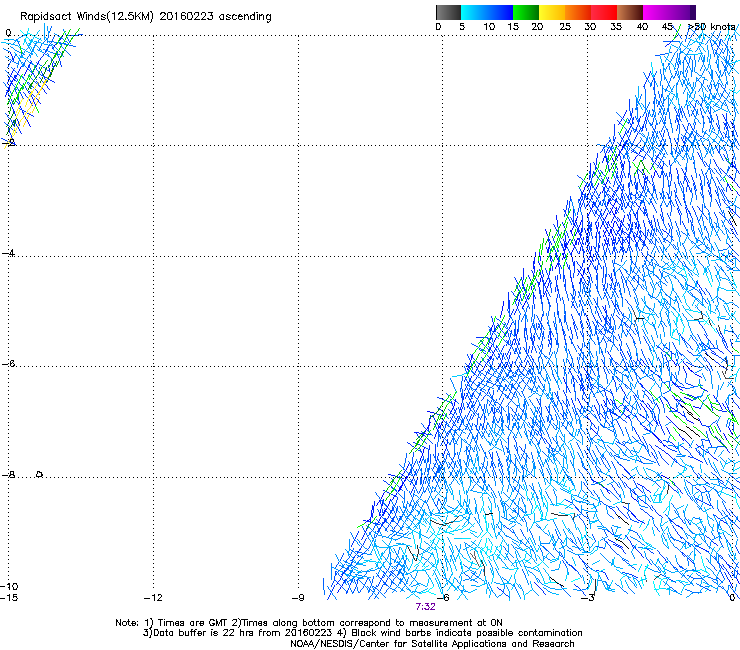This screenshot has width=740, height=650.
Task: Click the -10 latitude axis label
Action: click(x=9, y=586)
